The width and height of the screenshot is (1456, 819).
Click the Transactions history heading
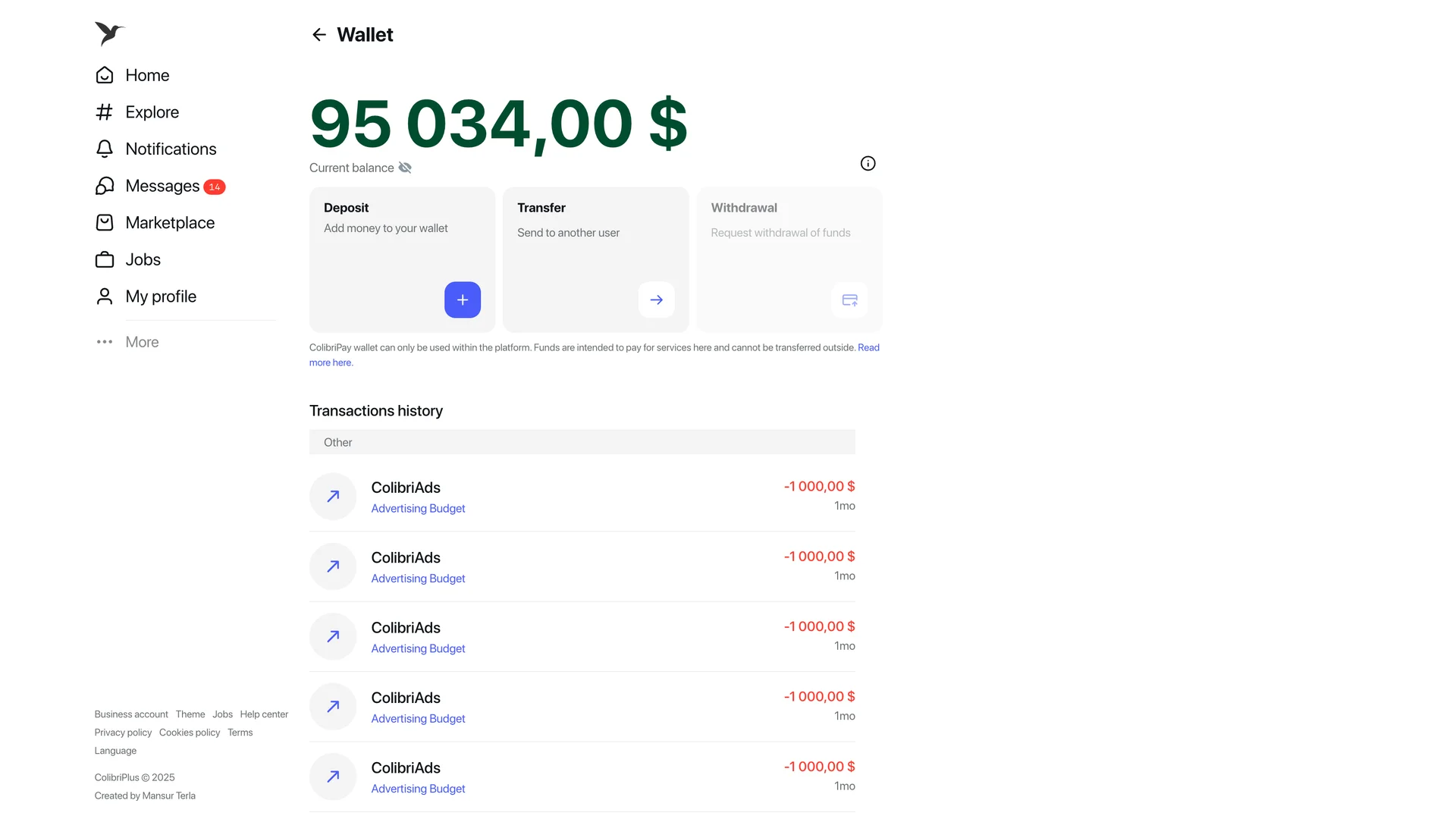376,411
